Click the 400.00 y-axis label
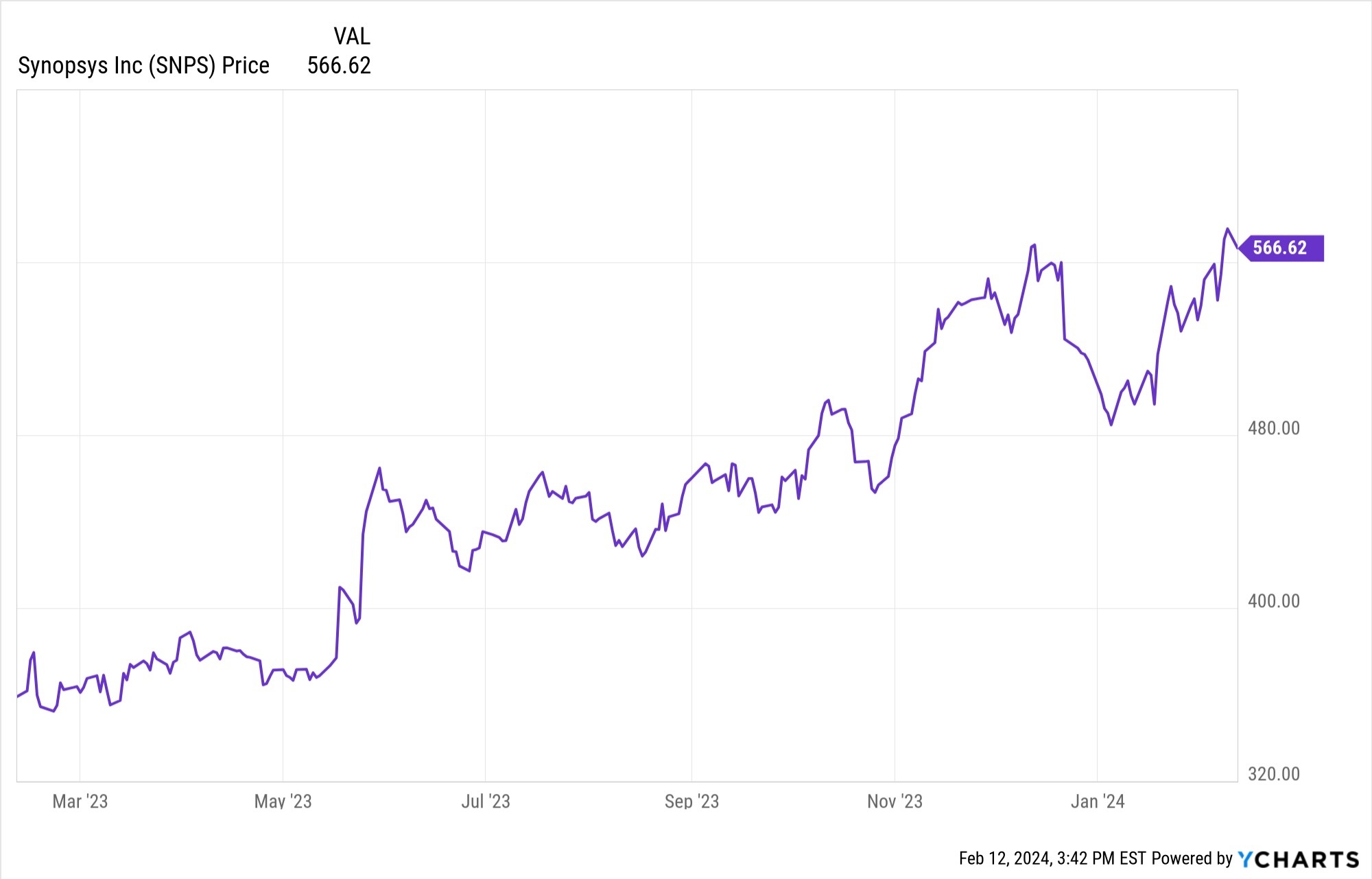 1274,601
